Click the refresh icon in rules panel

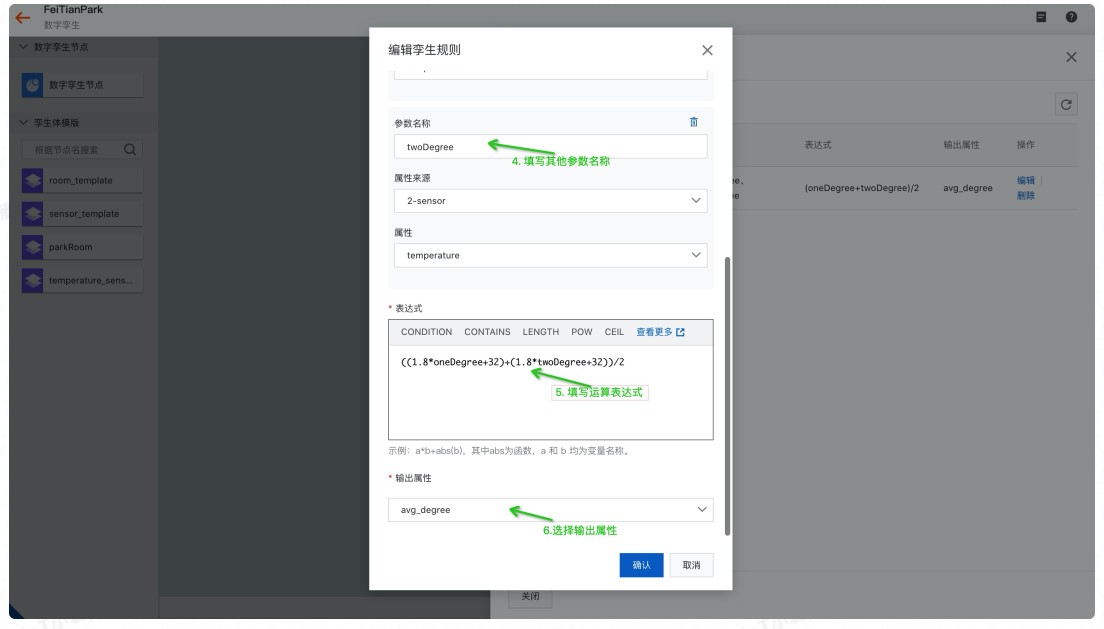[1066, 105]
